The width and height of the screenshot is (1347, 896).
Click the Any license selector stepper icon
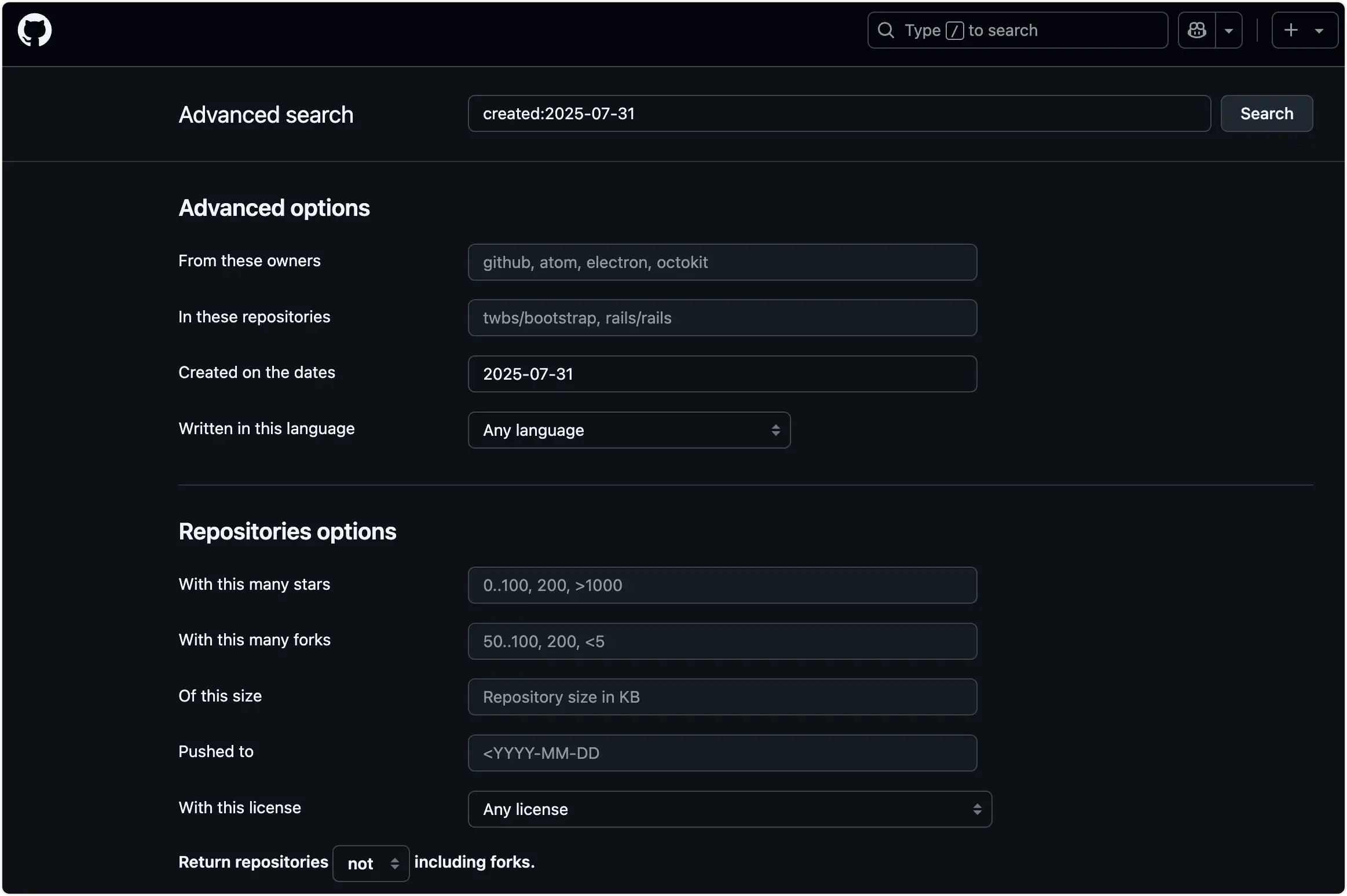click(976, 809)
